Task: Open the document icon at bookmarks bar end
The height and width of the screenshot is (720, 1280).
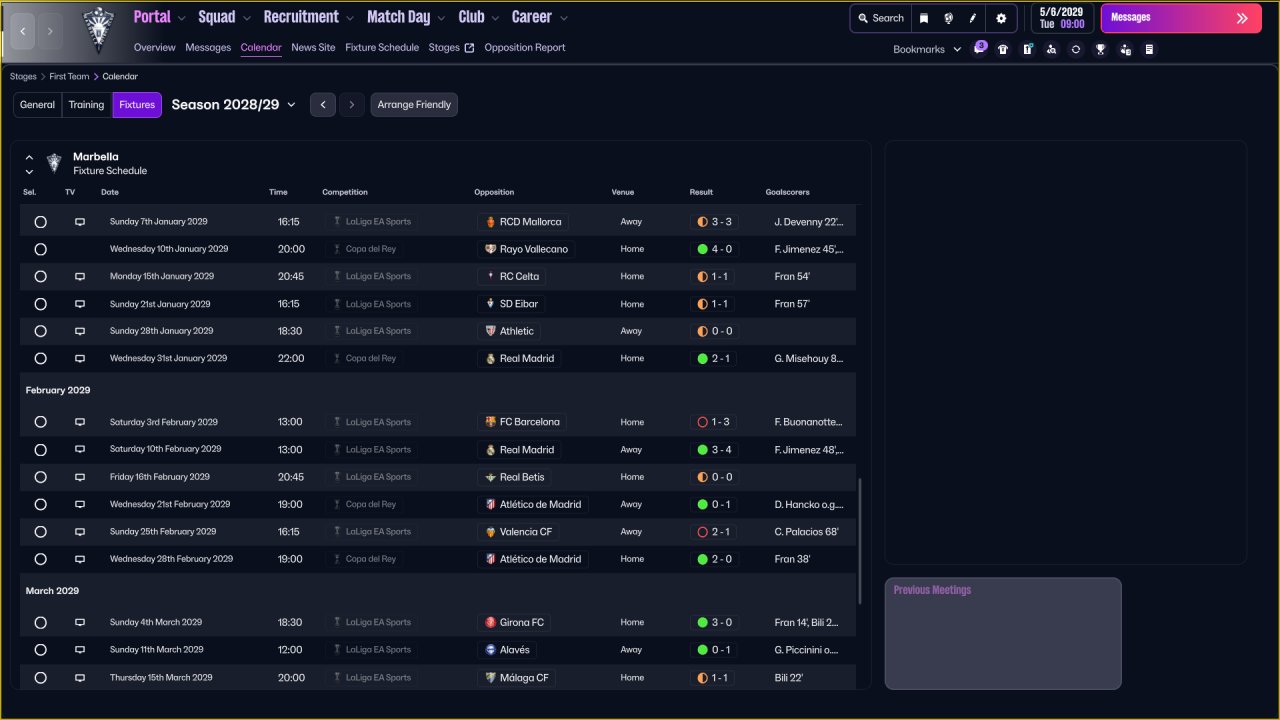Action: [1150, 49]
